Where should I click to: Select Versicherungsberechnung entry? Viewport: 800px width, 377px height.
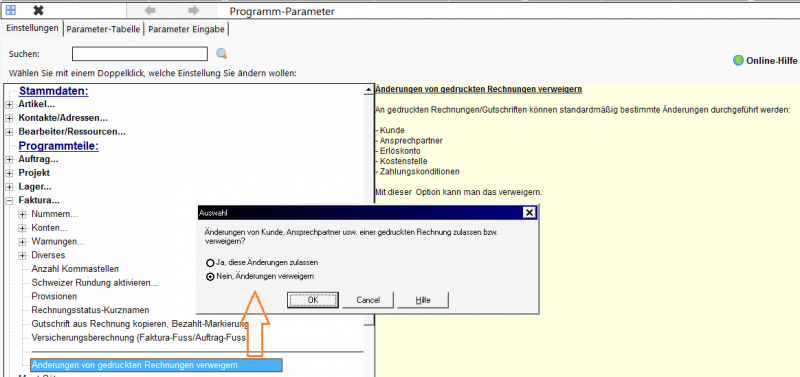coord(139,338)
